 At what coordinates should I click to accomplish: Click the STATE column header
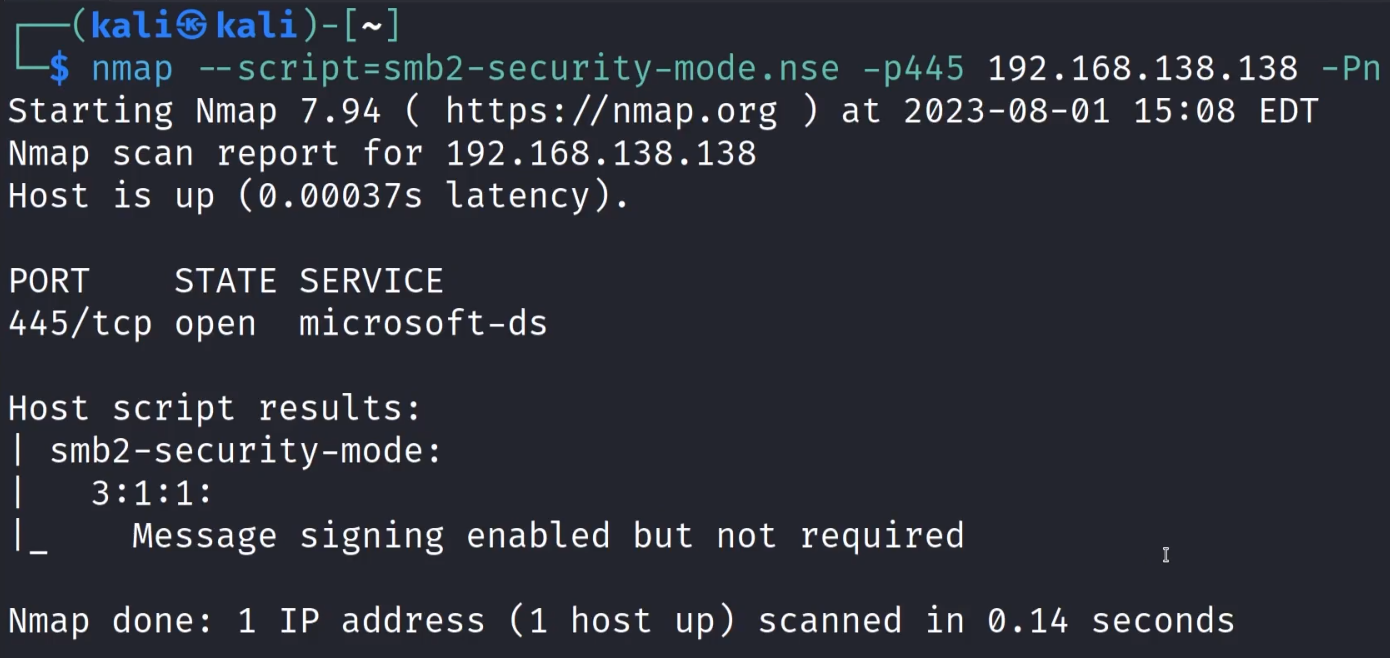click(x=225, y=281)
